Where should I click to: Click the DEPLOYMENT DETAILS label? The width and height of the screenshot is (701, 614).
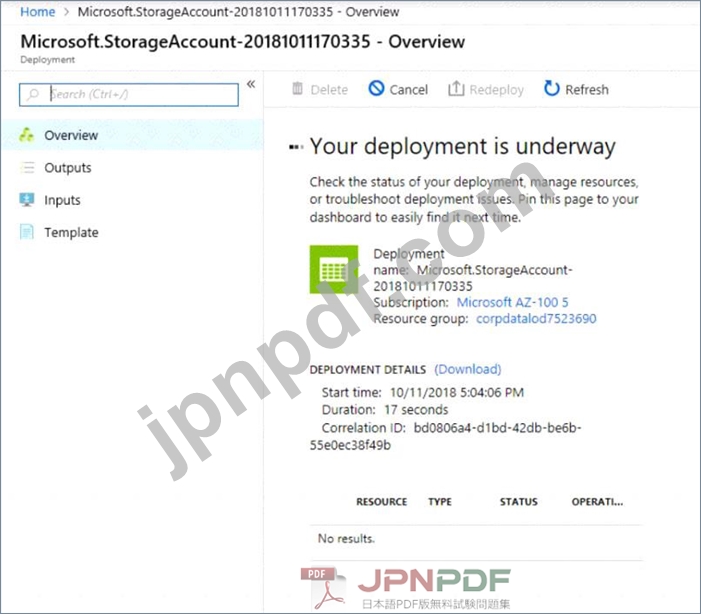(367, 370)
